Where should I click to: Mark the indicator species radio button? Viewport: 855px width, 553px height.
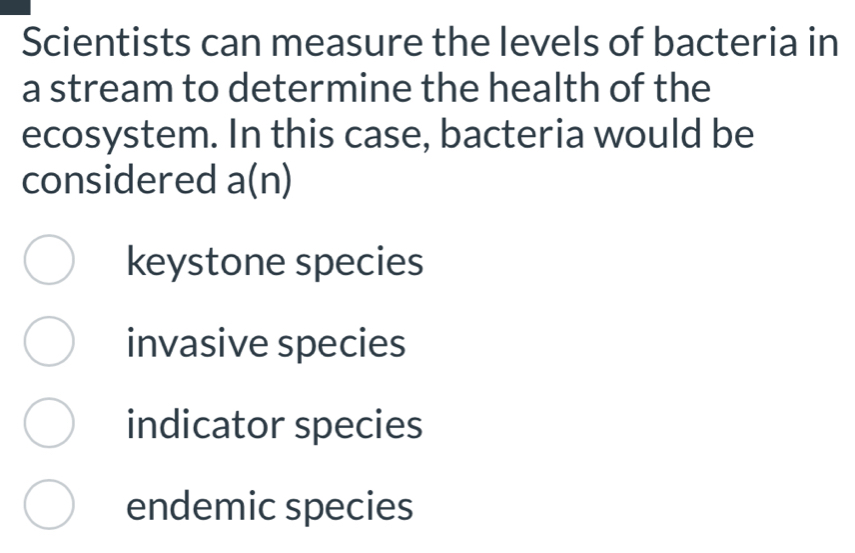tap(48, 425)
